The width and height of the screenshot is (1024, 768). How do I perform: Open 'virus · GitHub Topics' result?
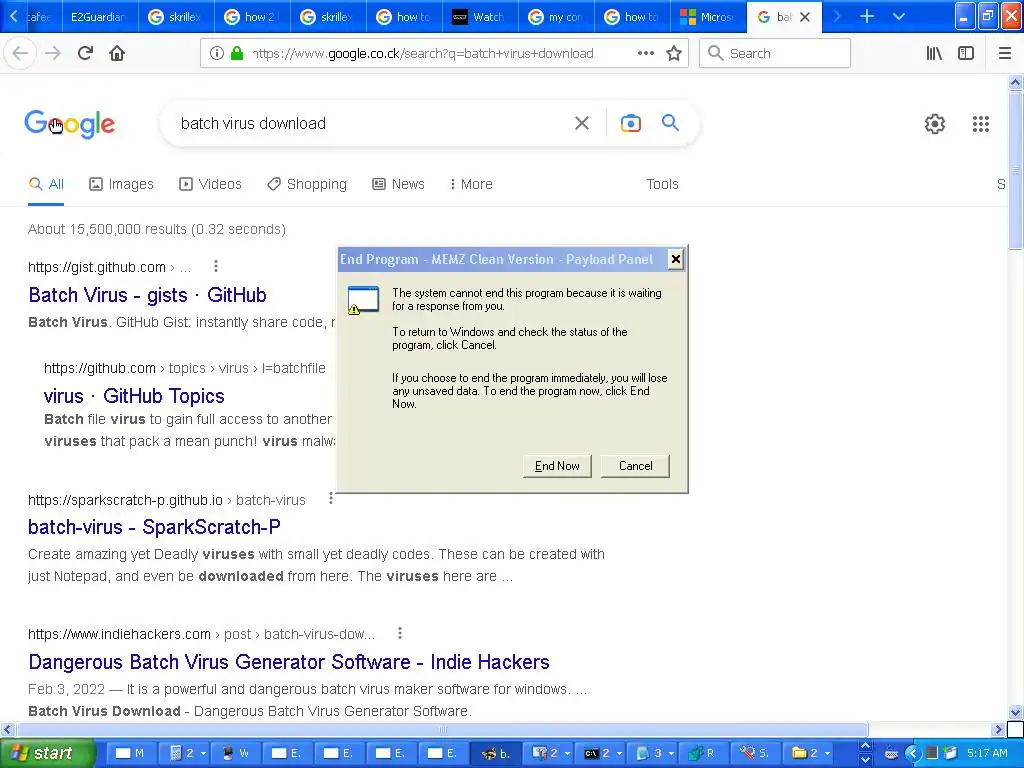click(134, 396)
